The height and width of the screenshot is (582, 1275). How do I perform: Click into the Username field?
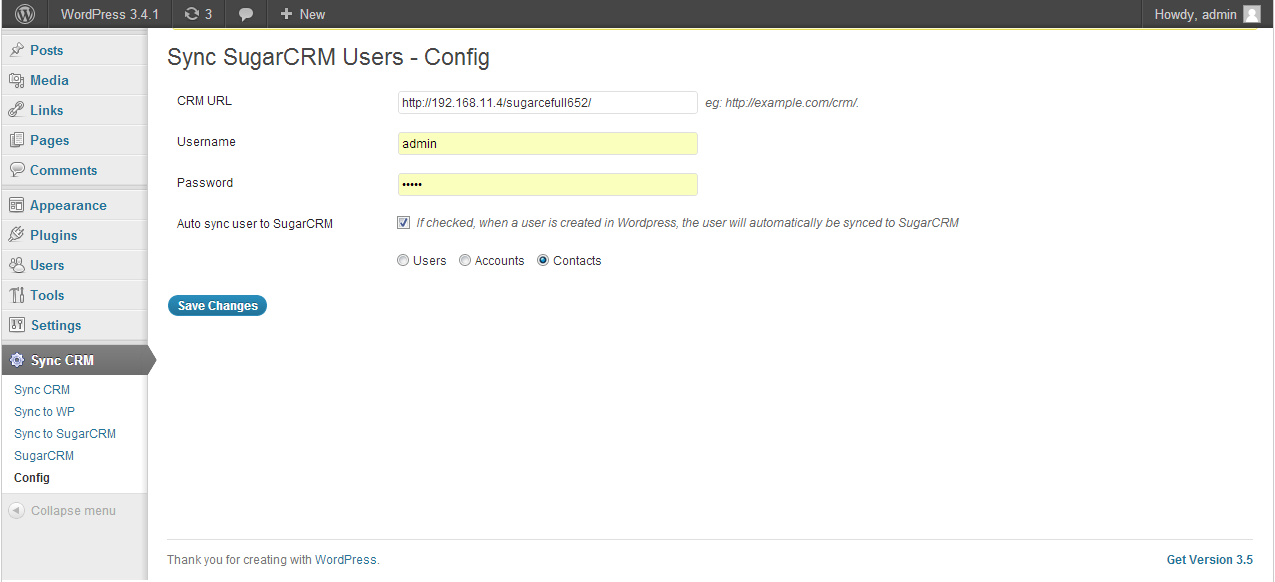point(547,143)
